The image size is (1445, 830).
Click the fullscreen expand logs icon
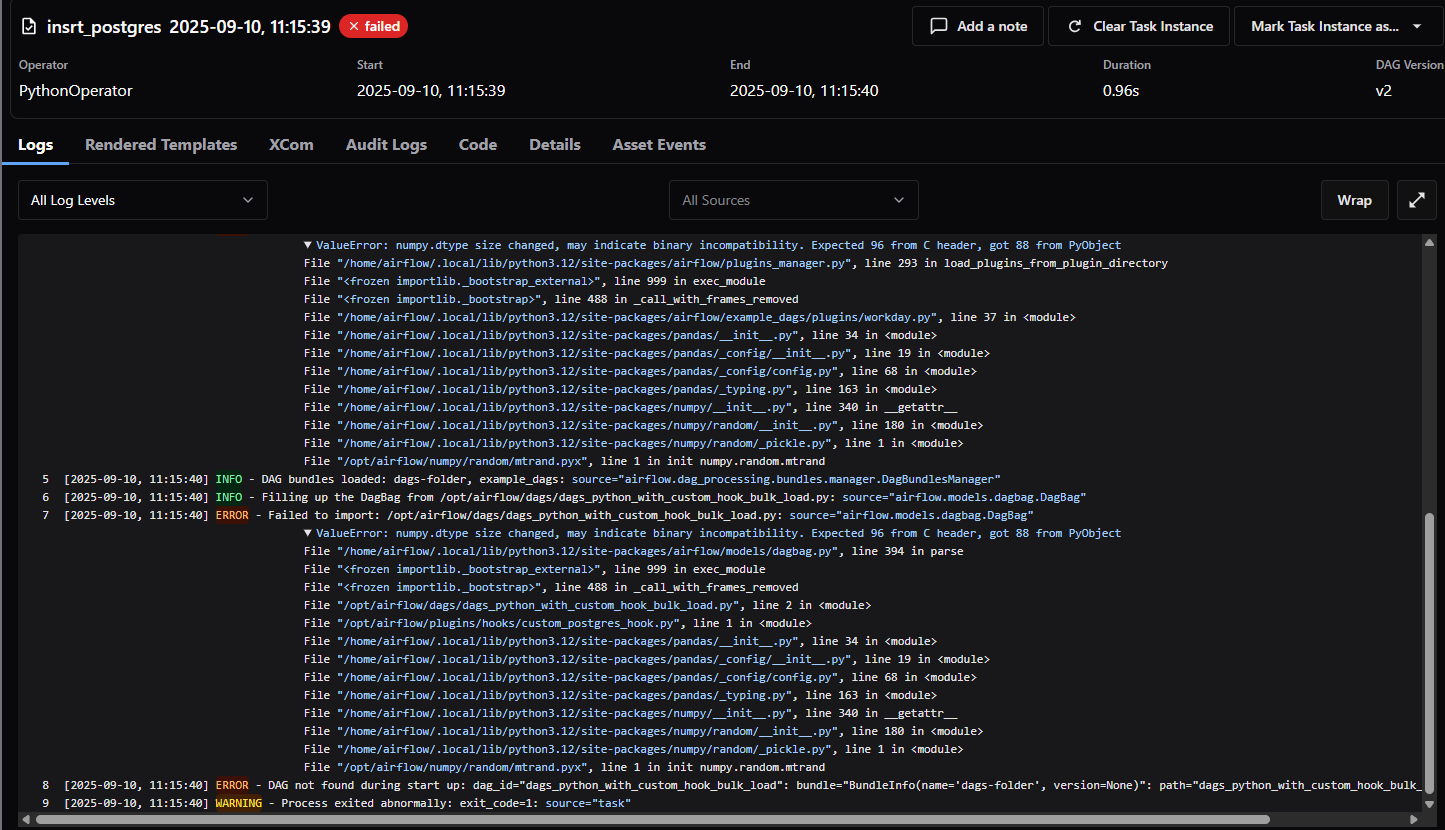click(1416, 200)
